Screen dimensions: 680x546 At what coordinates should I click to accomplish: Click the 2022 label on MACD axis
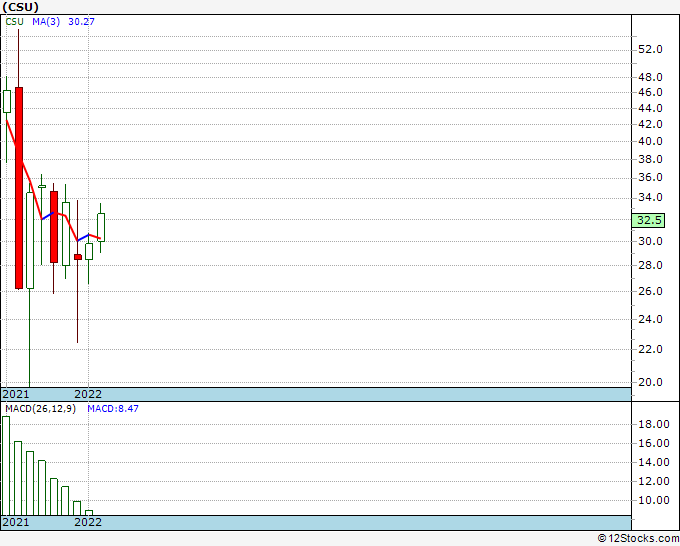point(88,522)
